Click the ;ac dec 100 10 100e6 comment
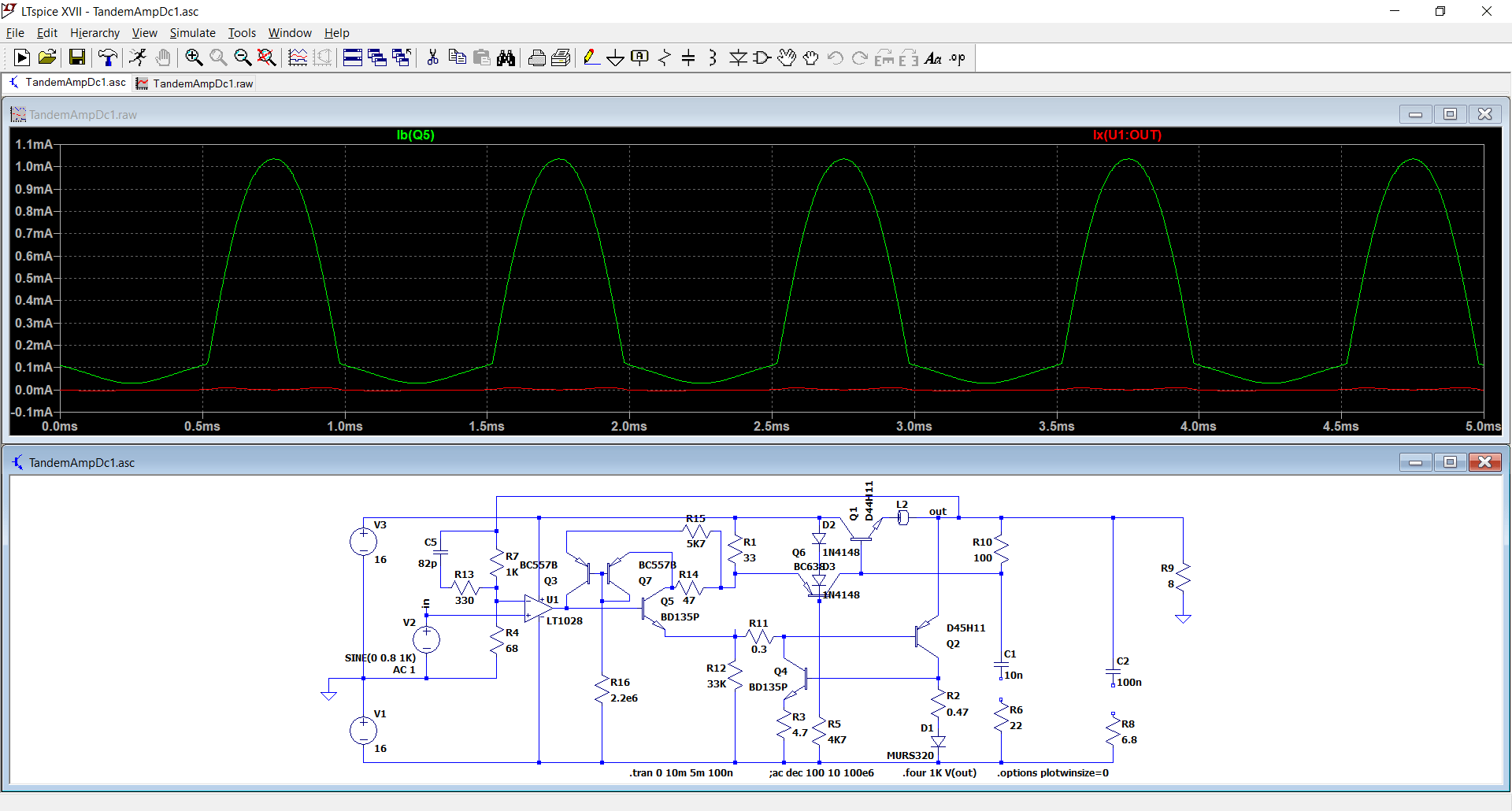1512x811 pixels. point(821,772)
